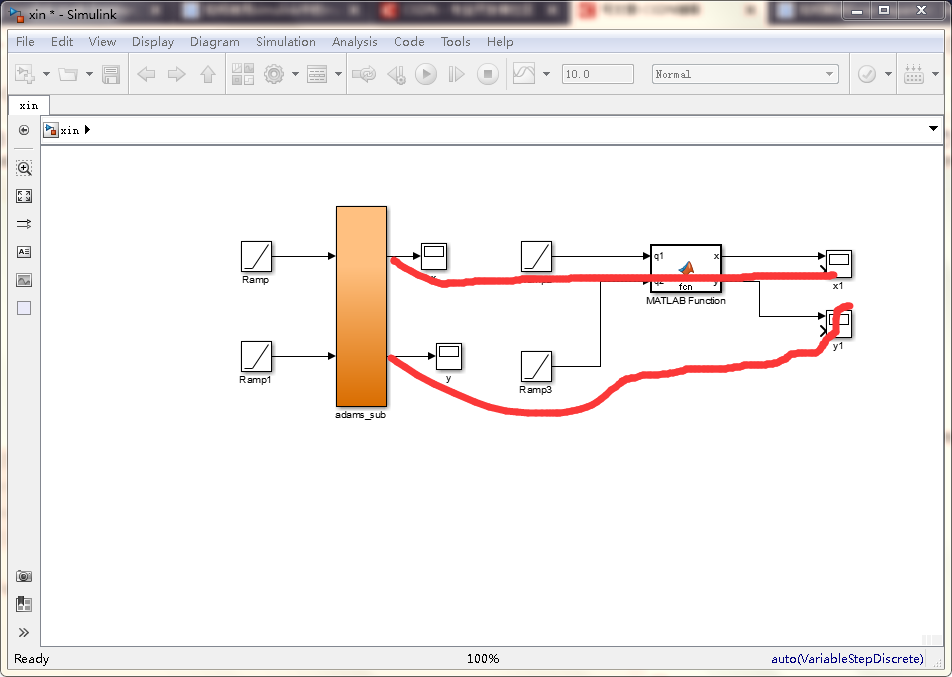Viewport: 952px width, 677px height.
Task: Select the Zoom tool in the palette
Action: (x=23, y=168)
